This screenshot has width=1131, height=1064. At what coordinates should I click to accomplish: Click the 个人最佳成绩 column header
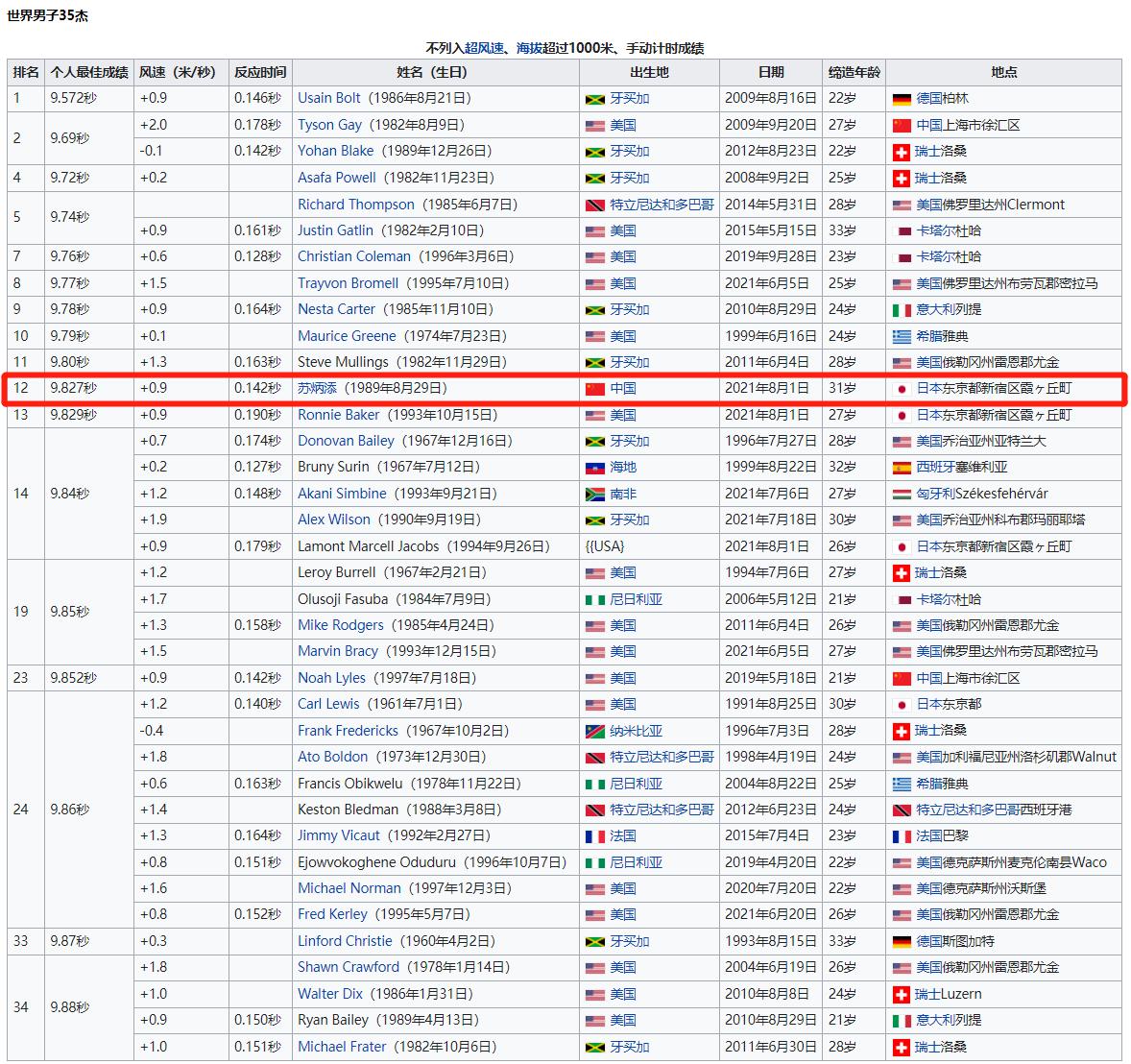[x=89, y=72]
